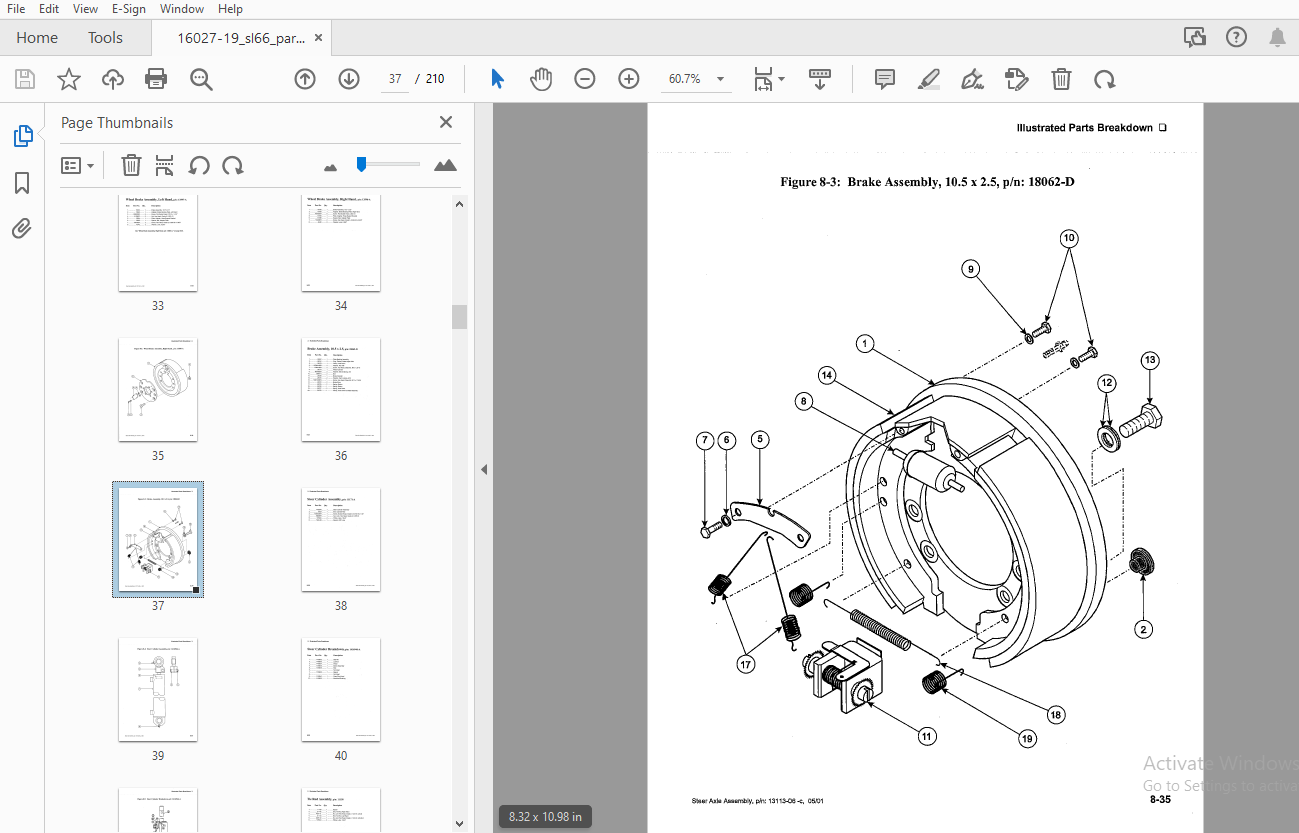The height and width of the screenshot is (833, 1299).
Task: Click the thumbnails panel scrollbar handle
Action: 459,317
